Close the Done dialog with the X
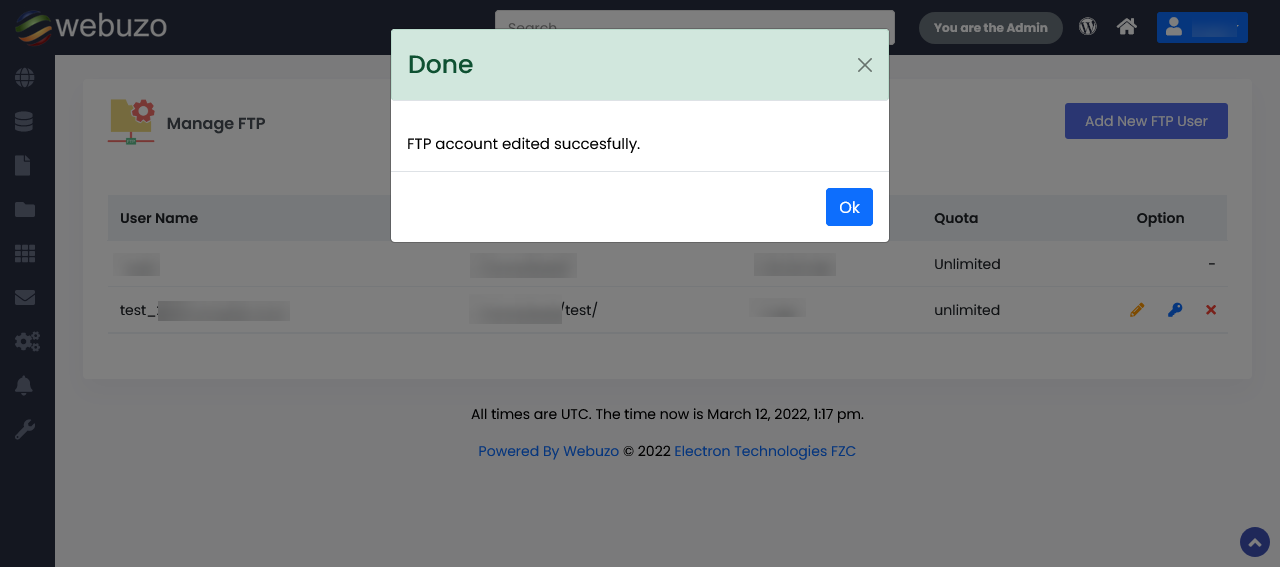This screenshot has height=567, width=1280. [x=865, y=65]
